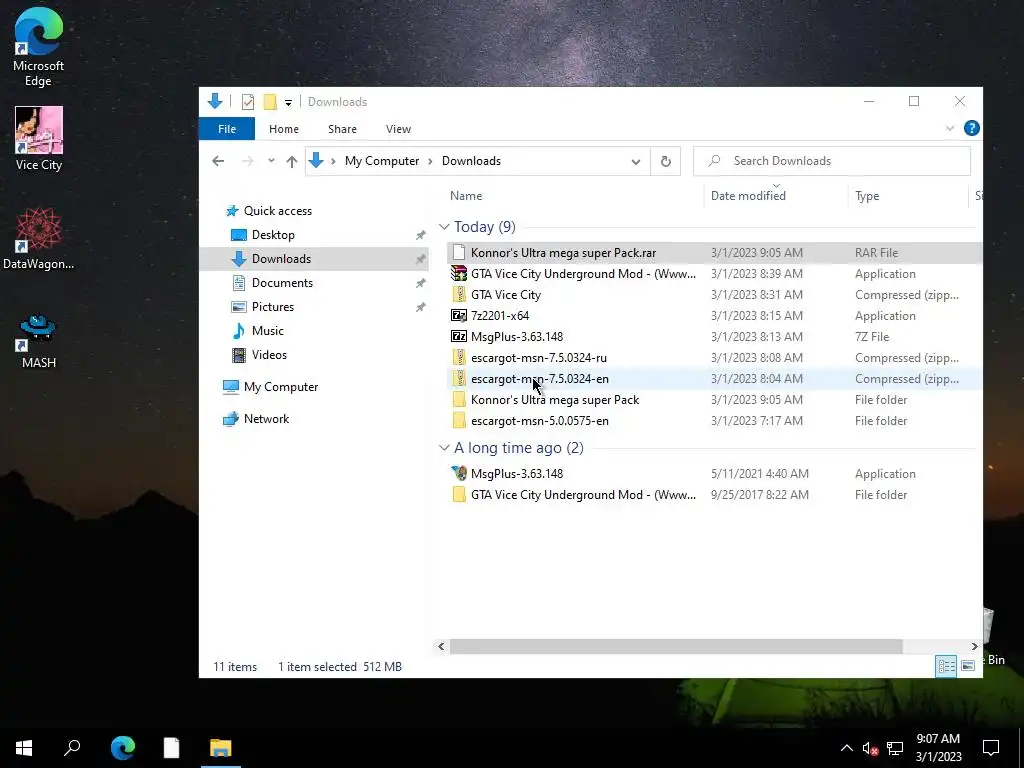Click Downloads in the address path
1024x768 pixels.
471,161
